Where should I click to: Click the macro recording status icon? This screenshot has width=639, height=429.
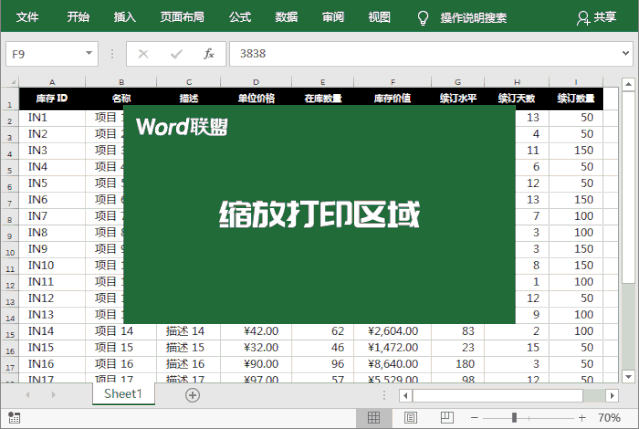coord(14,418)
